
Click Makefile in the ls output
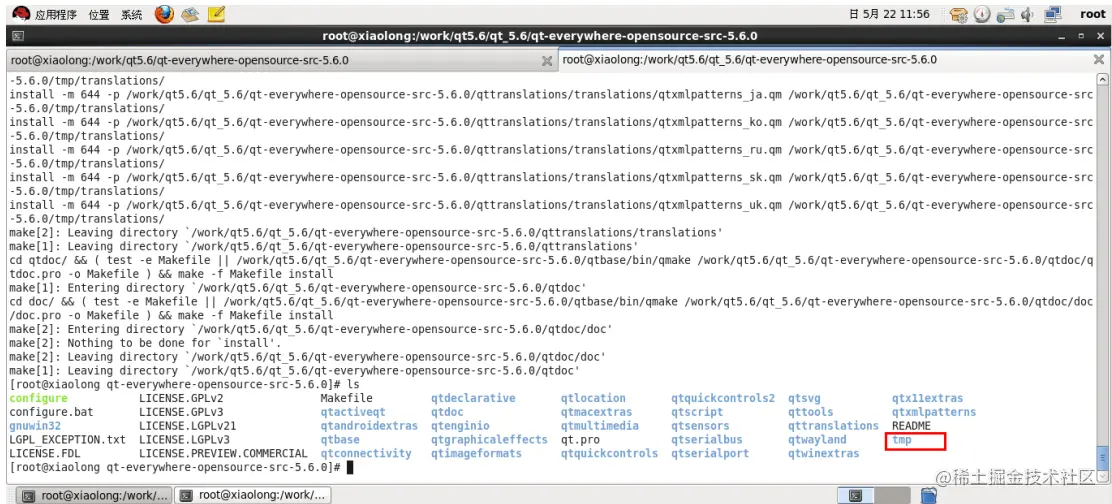(346, 398)
